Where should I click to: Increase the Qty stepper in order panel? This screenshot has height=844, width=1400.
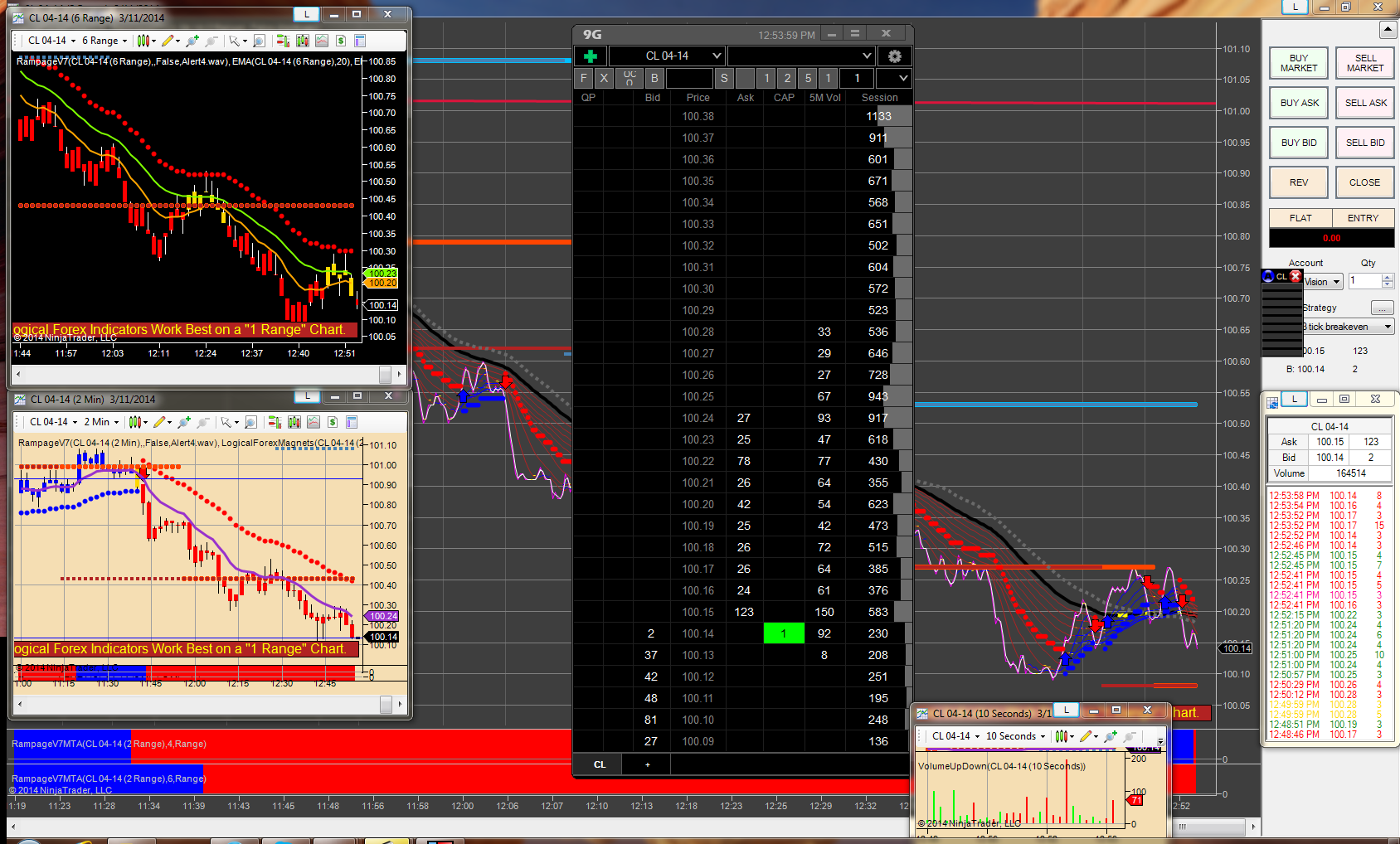click(x=1388, y=278)
